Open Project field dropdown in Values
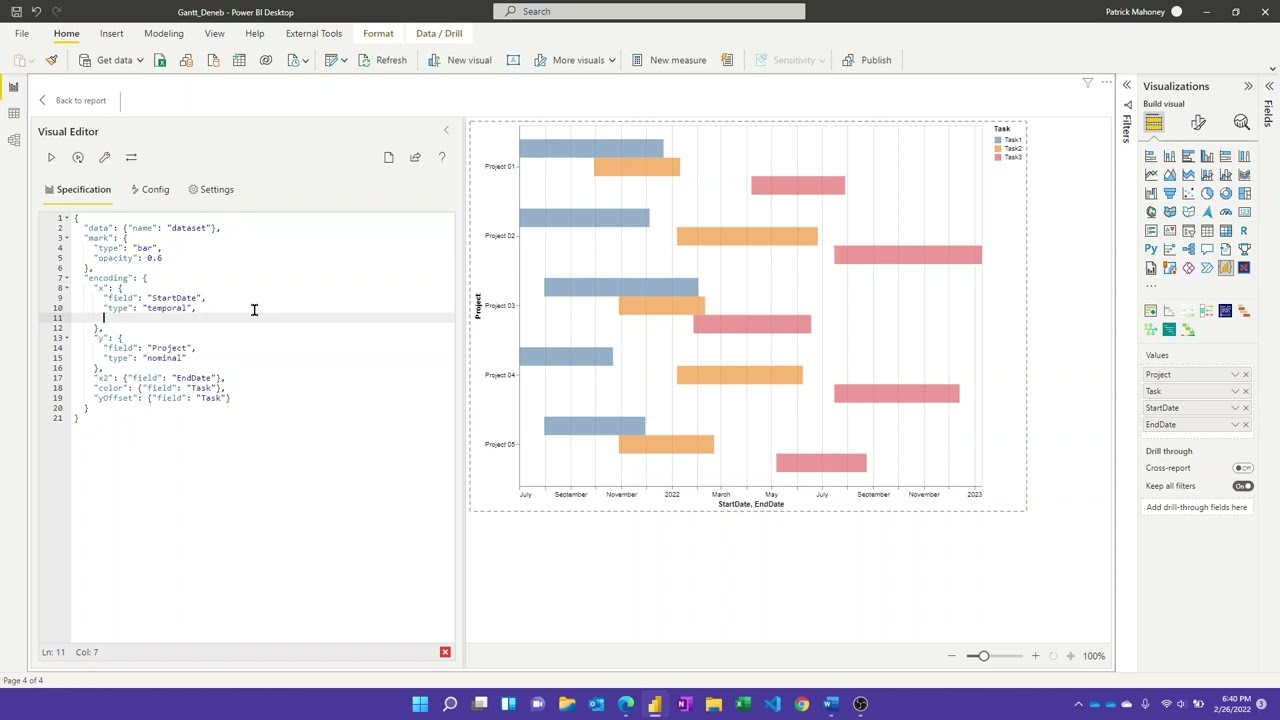 pos(1235,375)
